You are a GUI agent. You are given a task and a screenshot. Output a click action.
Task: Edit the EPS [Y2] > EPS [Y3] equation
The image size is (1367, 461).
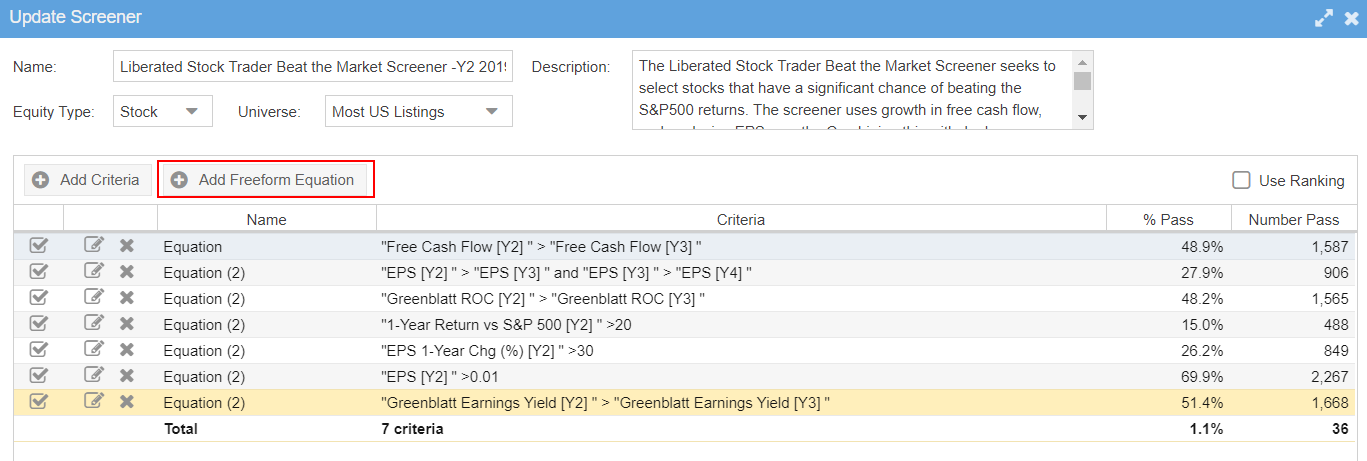point(94,271)
